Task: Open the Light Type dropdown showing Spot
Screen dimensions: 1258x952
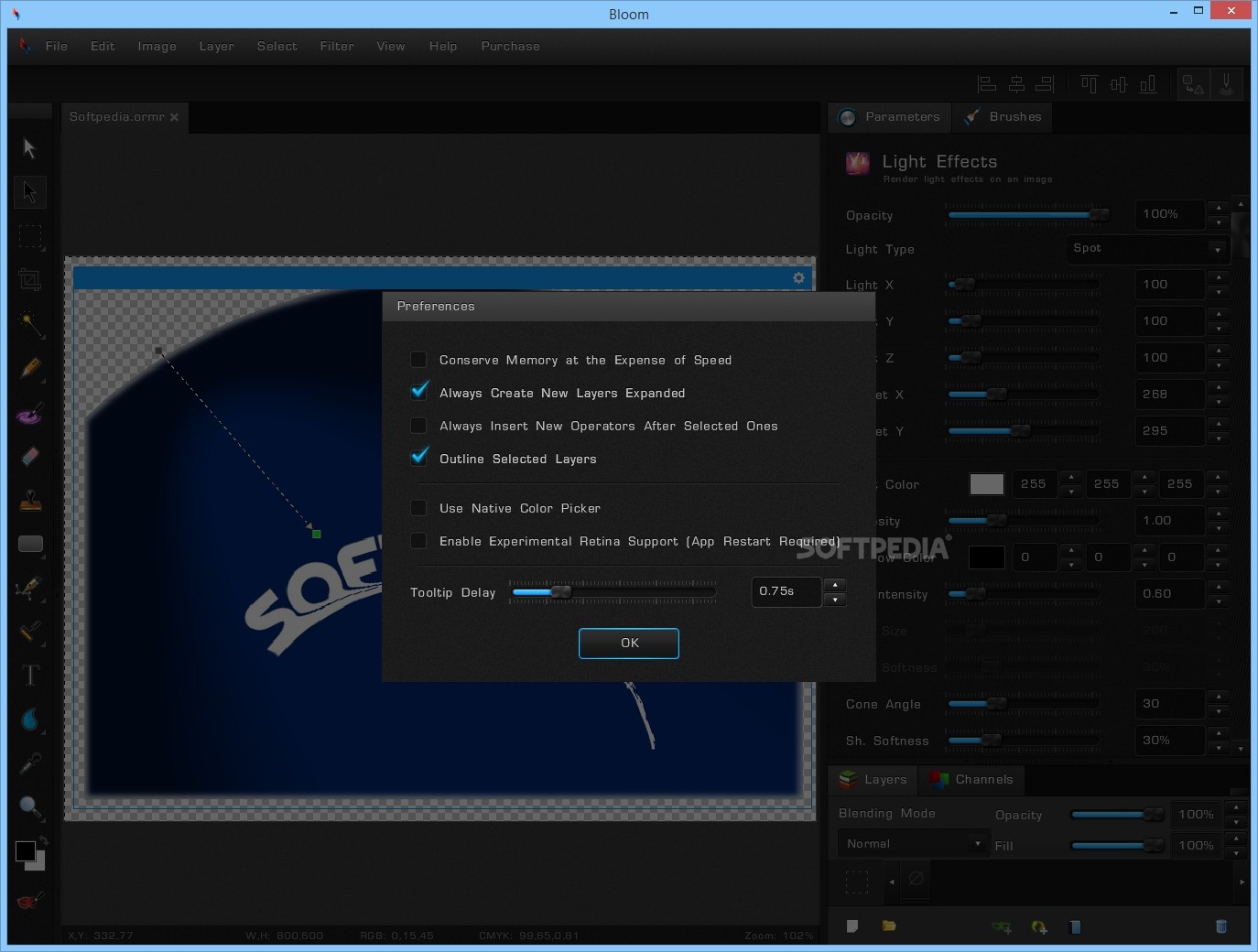Action: click(x=1147, y=248)
